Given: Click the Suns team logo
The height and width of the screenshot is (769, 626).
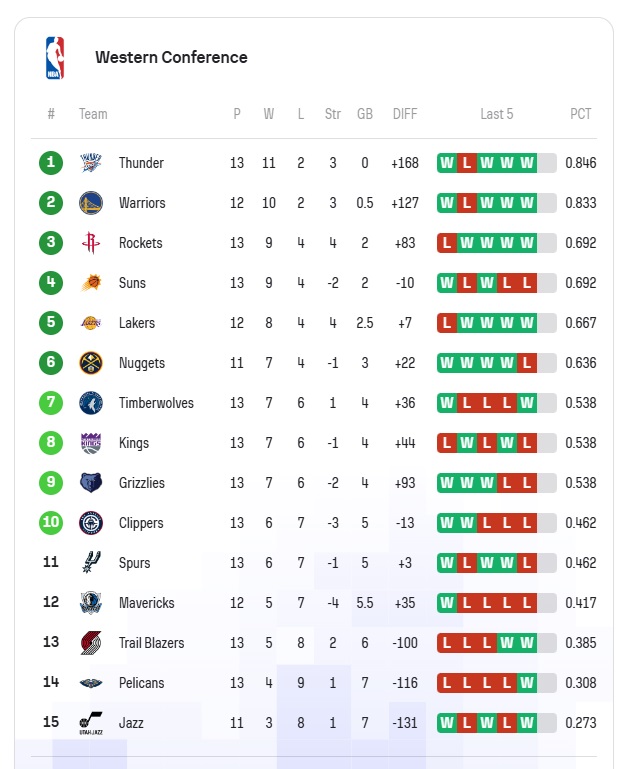Looking at the screenshot, I should click(x=91, y=283).
